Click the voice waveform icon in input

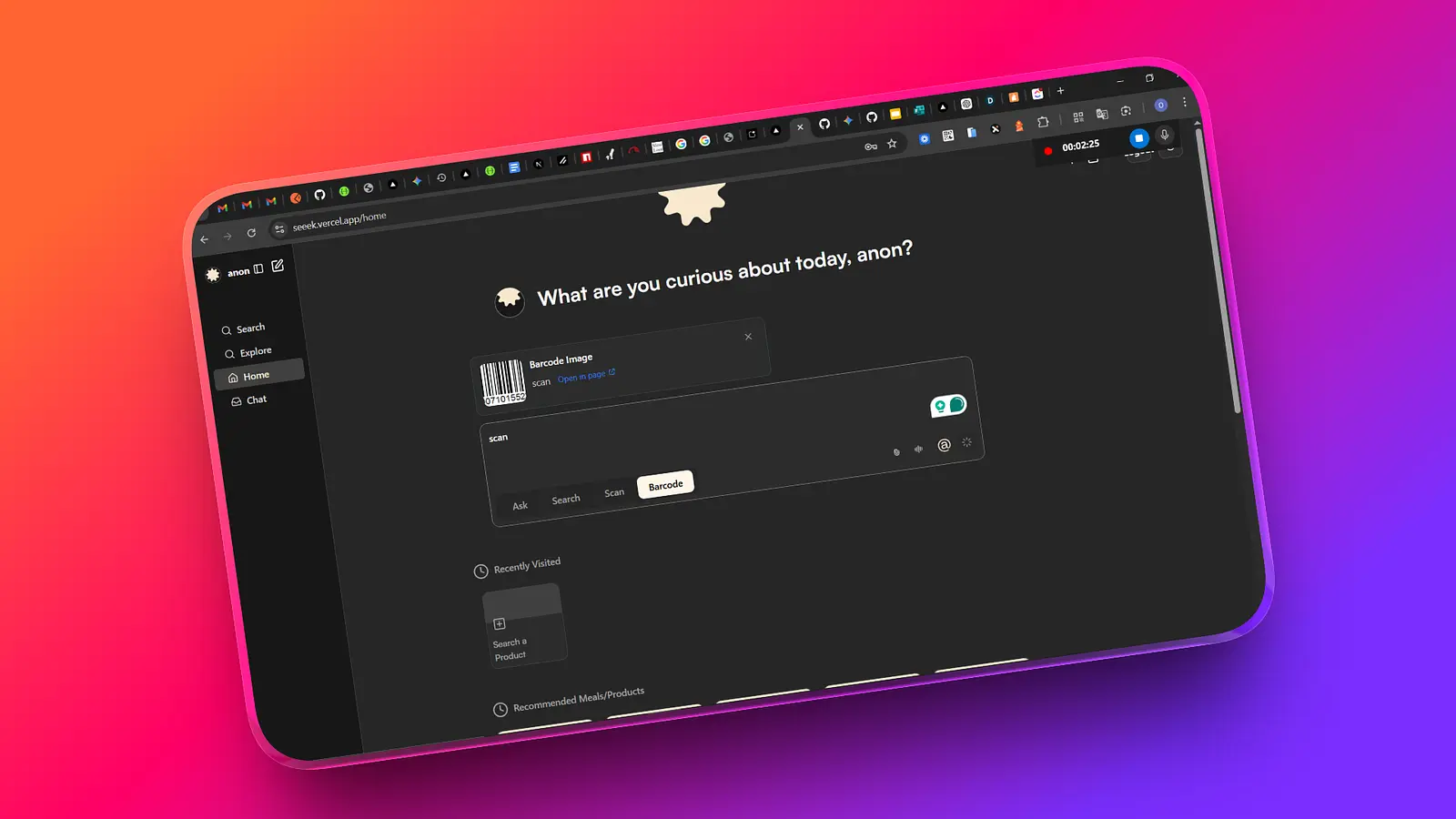point(918,449)
